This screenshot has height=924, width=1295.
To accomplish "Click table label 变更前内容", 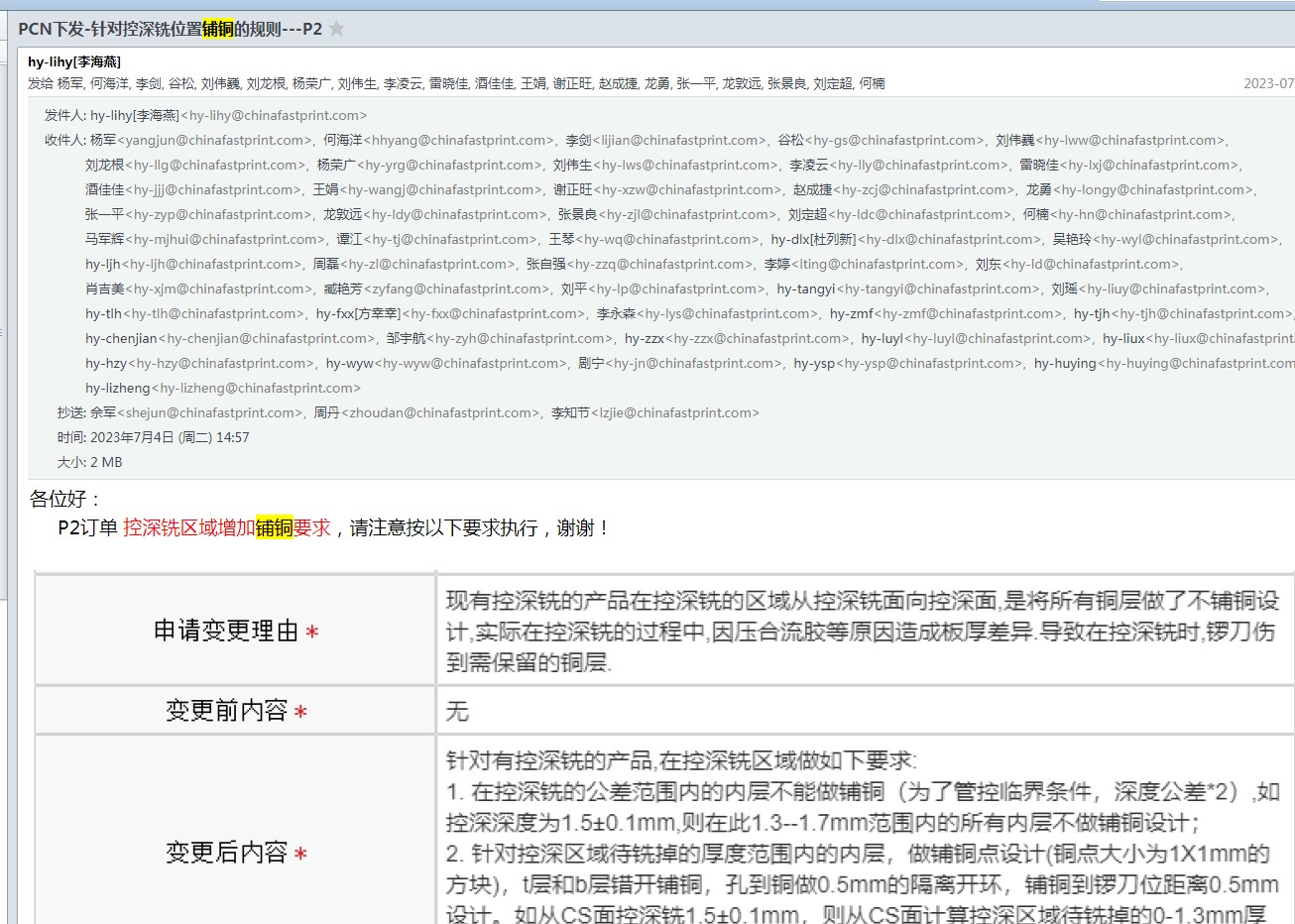I will click(x=226, y=711).
